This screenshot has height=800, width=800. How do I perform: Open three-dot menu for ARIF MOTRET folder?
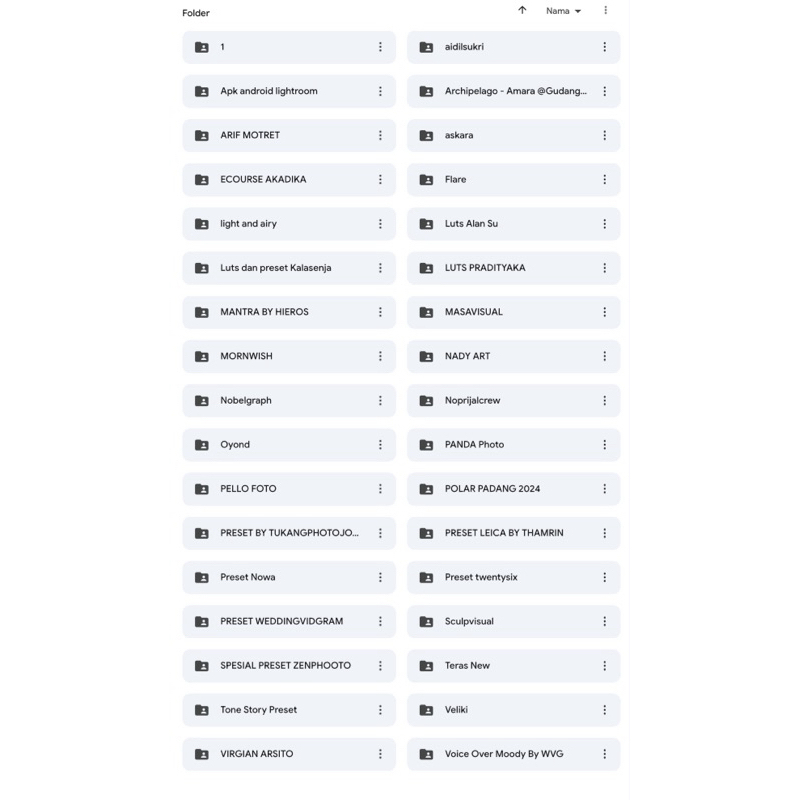[x=380, y=135]
